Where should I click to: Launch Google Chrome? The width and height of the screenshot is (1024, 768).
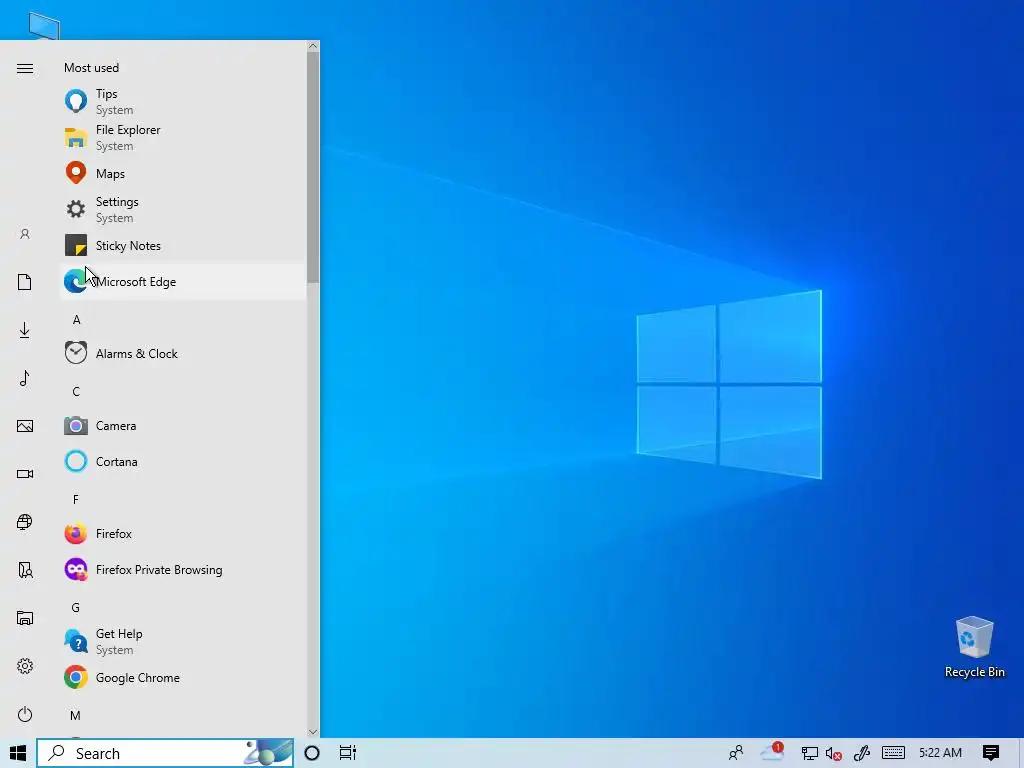tap(183, 677)
